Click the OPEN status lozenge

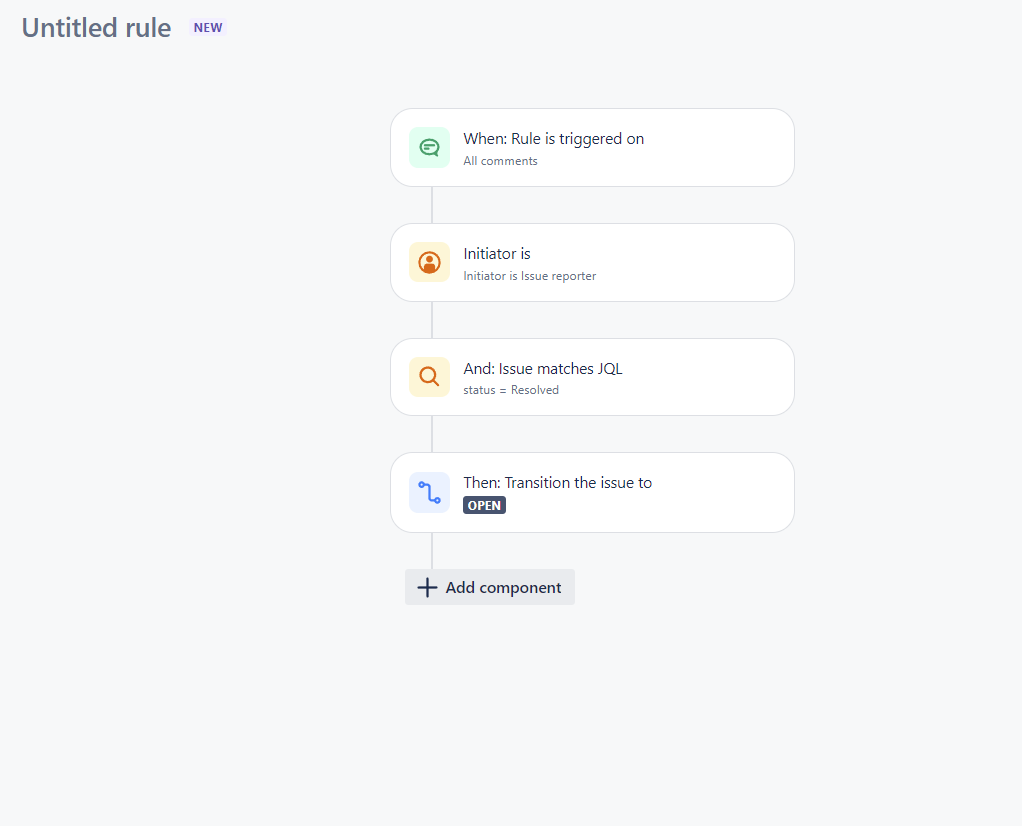[x=484, y=505]
